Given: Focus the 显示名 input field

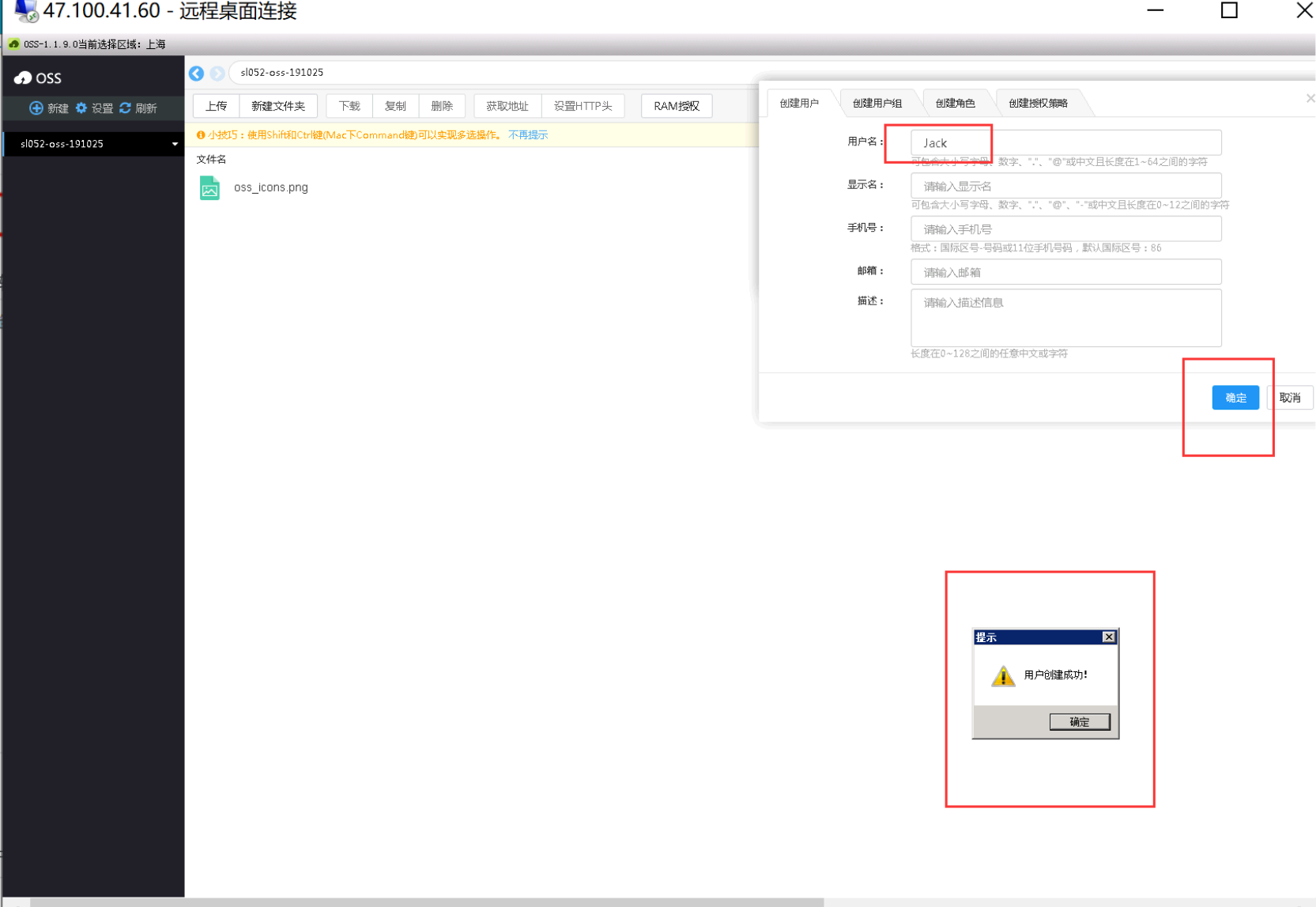Looking at the screenshot, I should click(1065, 186).
